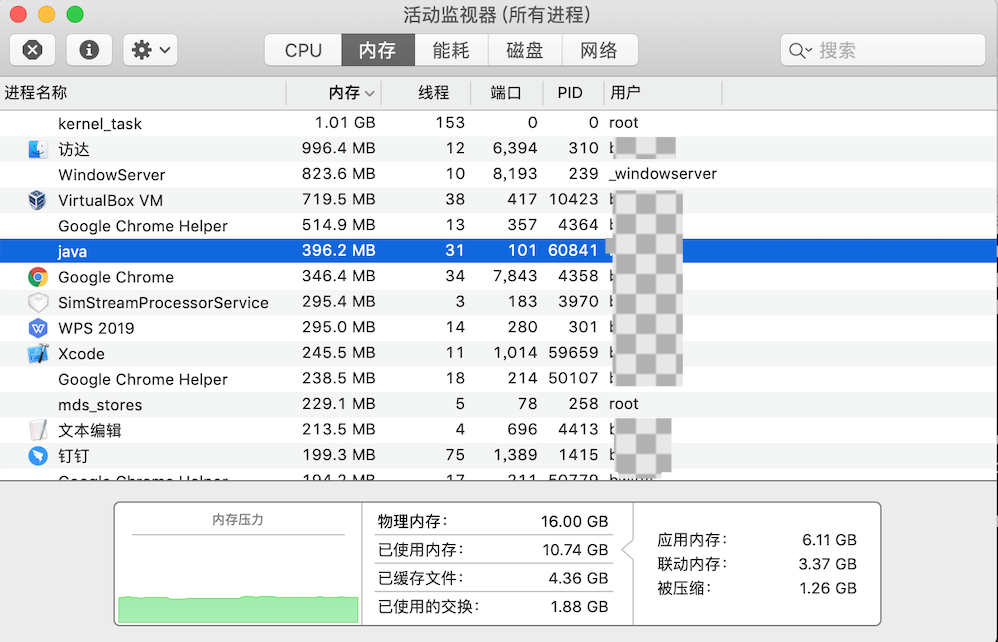Click the 已缓存文件 4.36 GB value

[578, 578]
